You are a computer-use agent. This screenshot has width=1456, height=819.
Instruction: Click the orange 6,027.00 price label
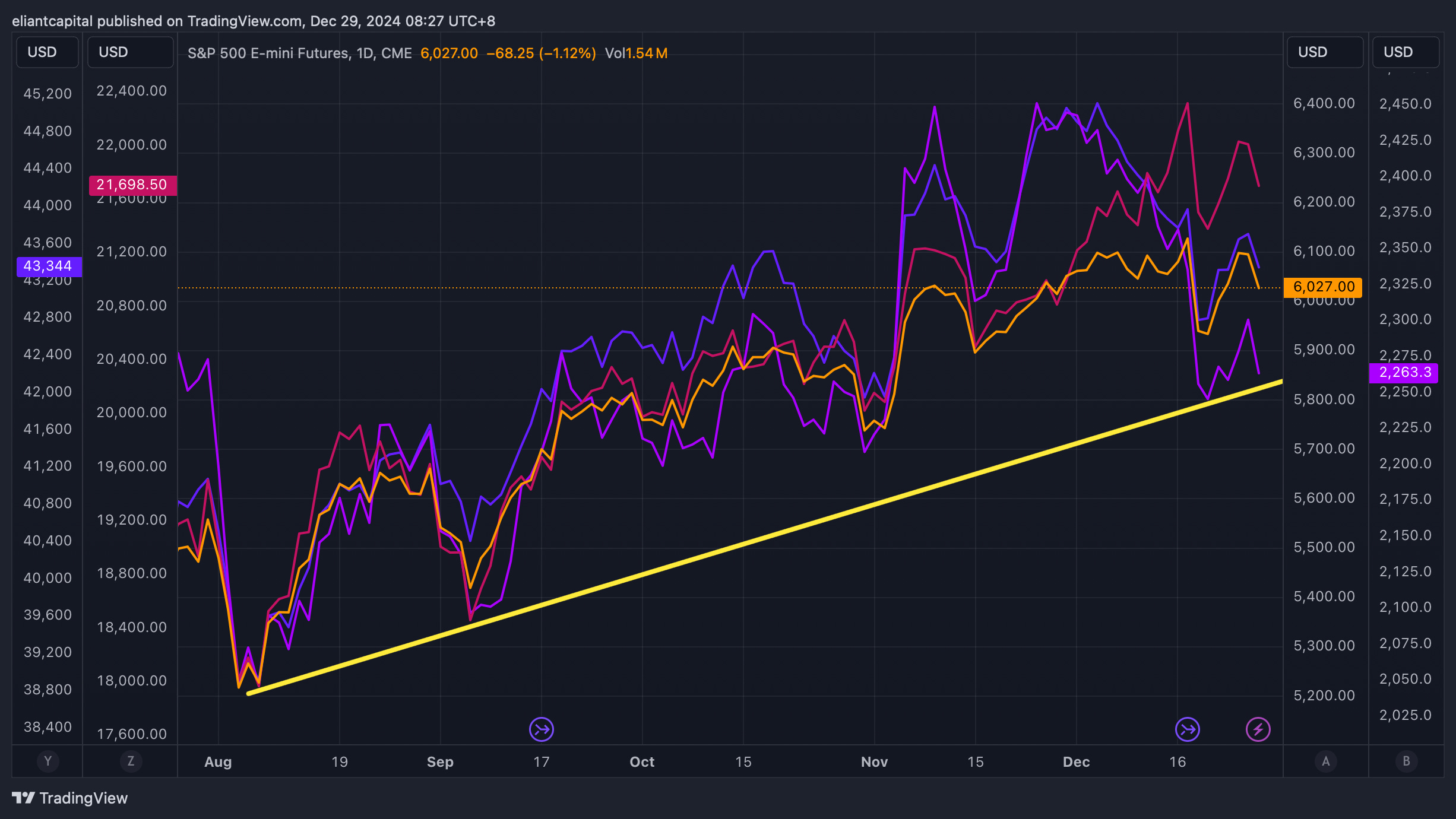[x=1323, y=287]
